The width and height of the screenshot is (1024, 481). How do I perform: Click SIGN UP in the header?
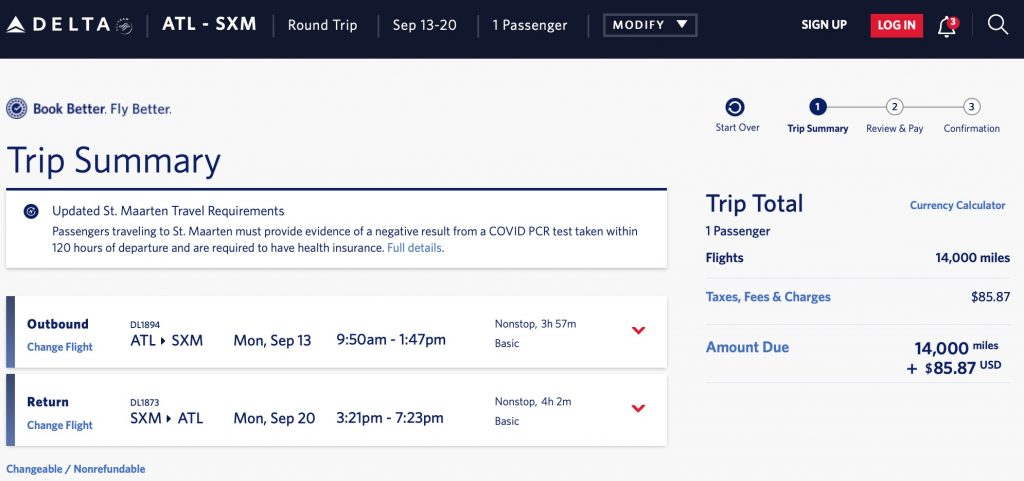[x=824, y=25]
